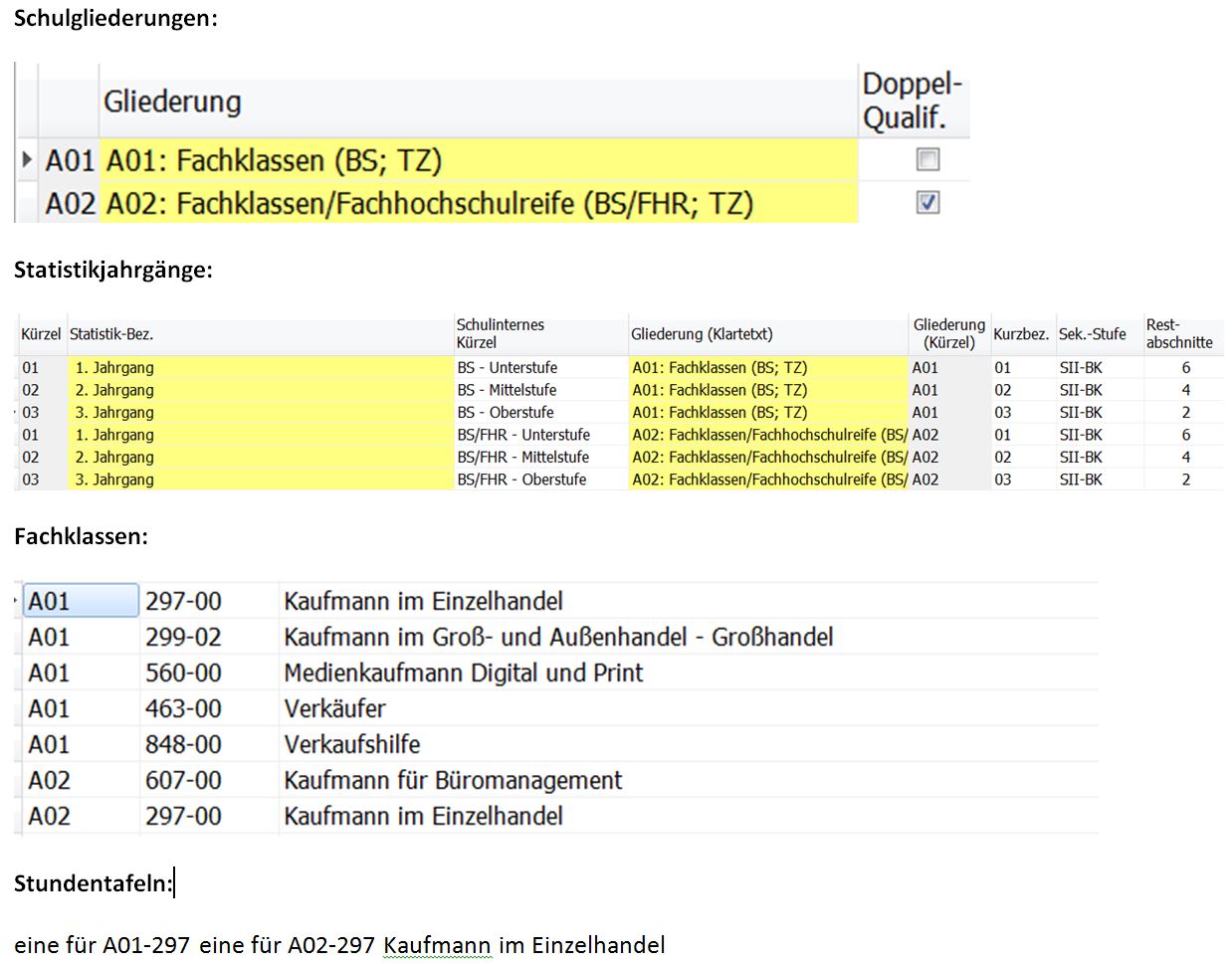Click the Schulgliederungen heading
The height and width of the screenshot is (964, 1232).
[115, 18]
